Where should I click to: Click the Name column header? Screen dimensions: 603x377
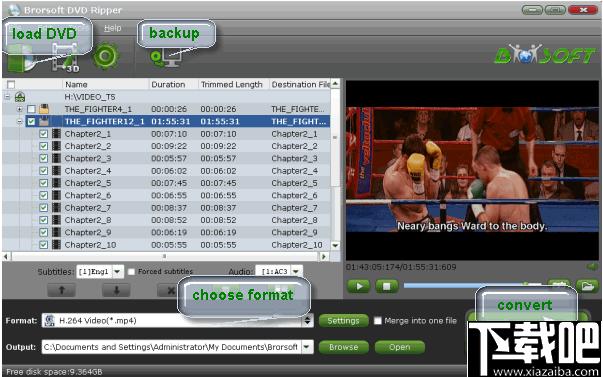105,84
